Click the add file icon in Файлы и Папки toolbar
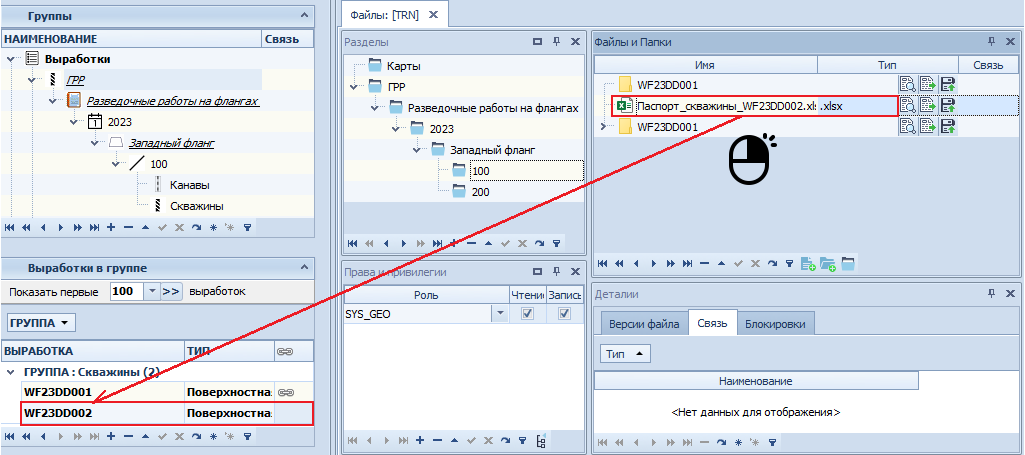Viewport: 1025px width, 455px height. pyautogui.click(x=807, y=264)
